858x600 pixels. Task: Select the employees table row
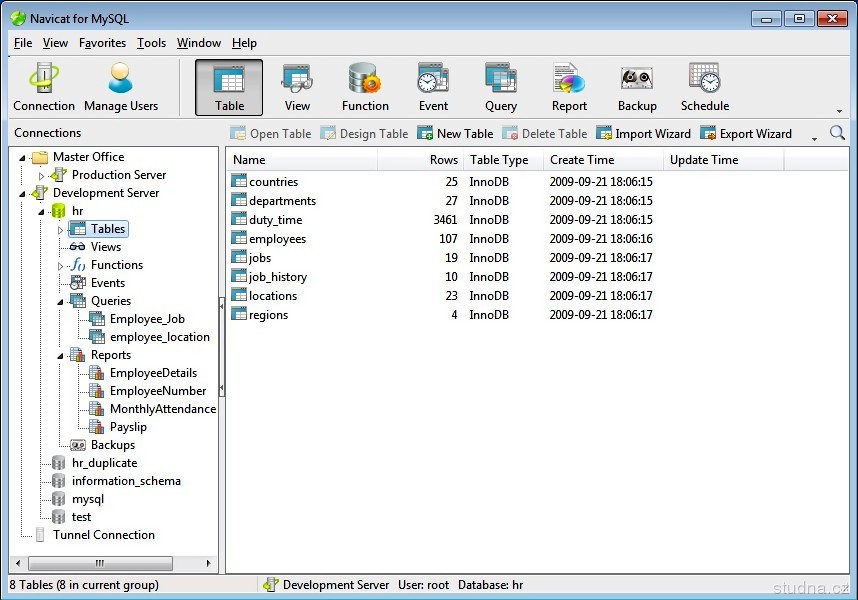click(x=277, y=239)
